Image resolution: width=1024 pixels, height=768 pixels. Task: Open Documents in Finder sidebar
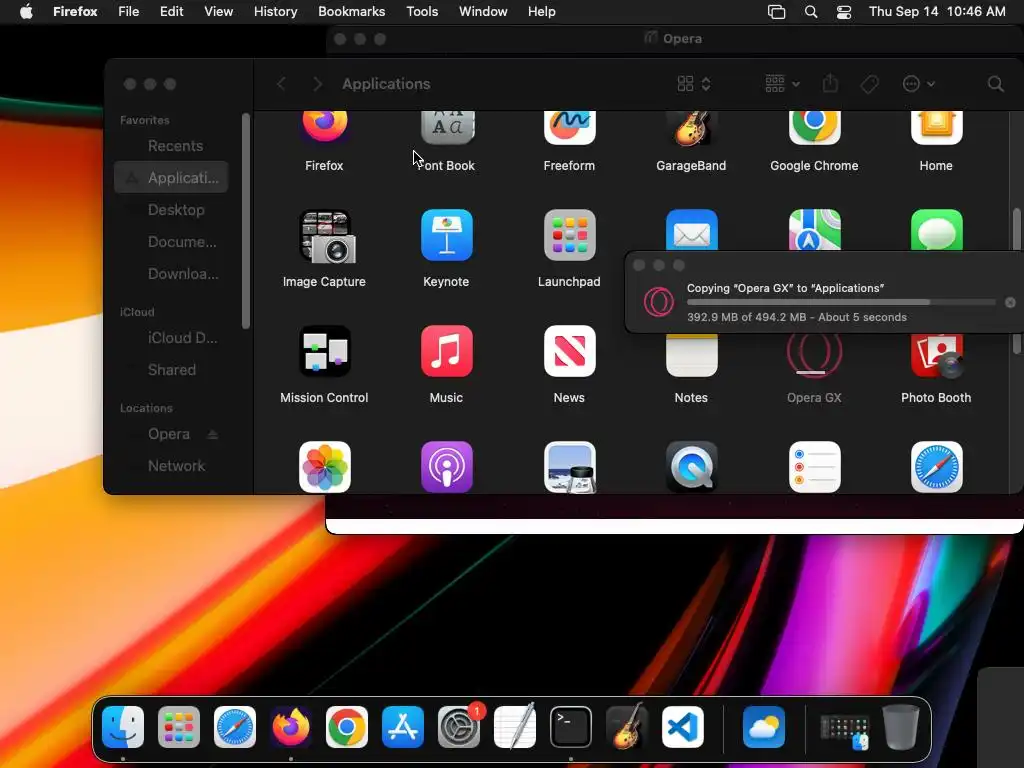click(x=171, y=242)
